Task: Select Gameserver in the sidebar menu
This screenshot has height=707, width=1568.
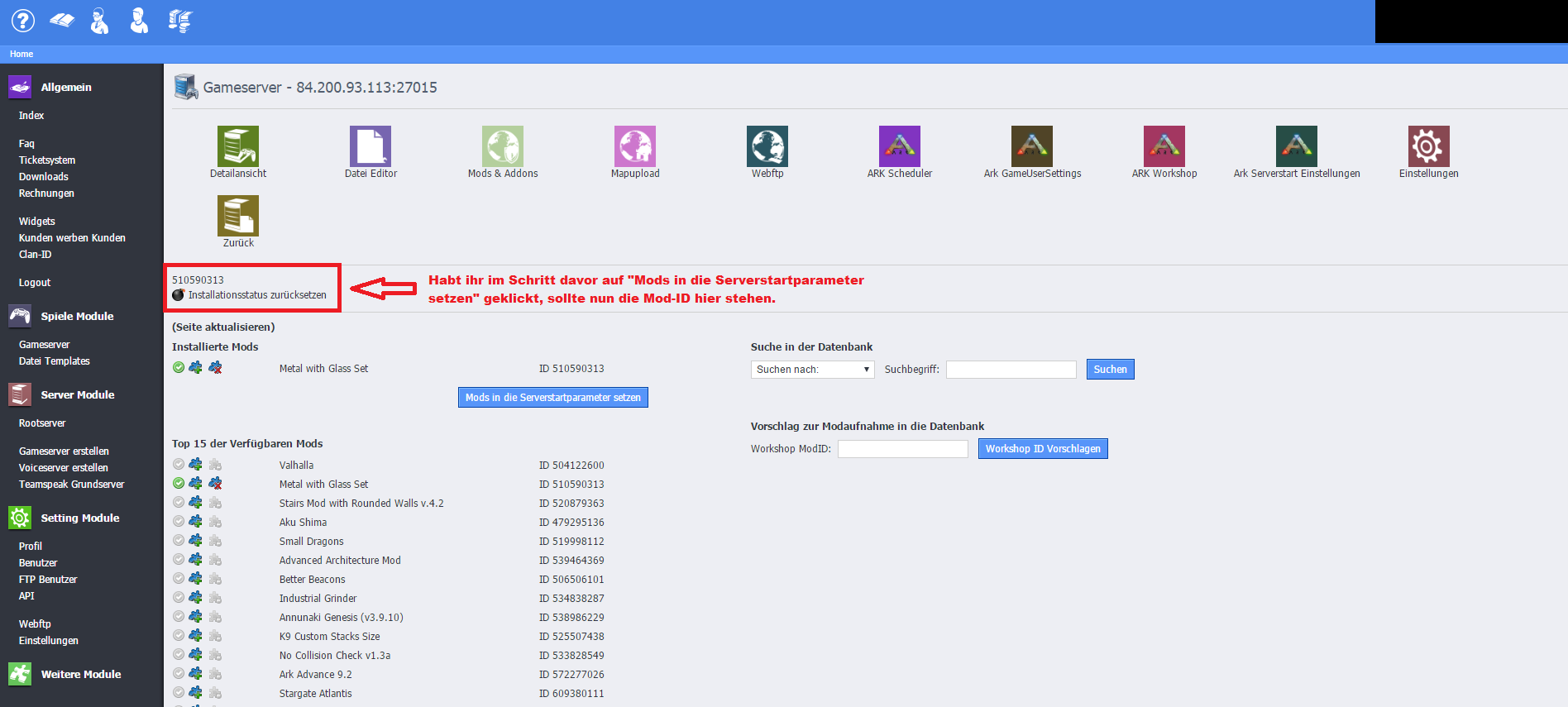Action: click(x=45, y=345)
